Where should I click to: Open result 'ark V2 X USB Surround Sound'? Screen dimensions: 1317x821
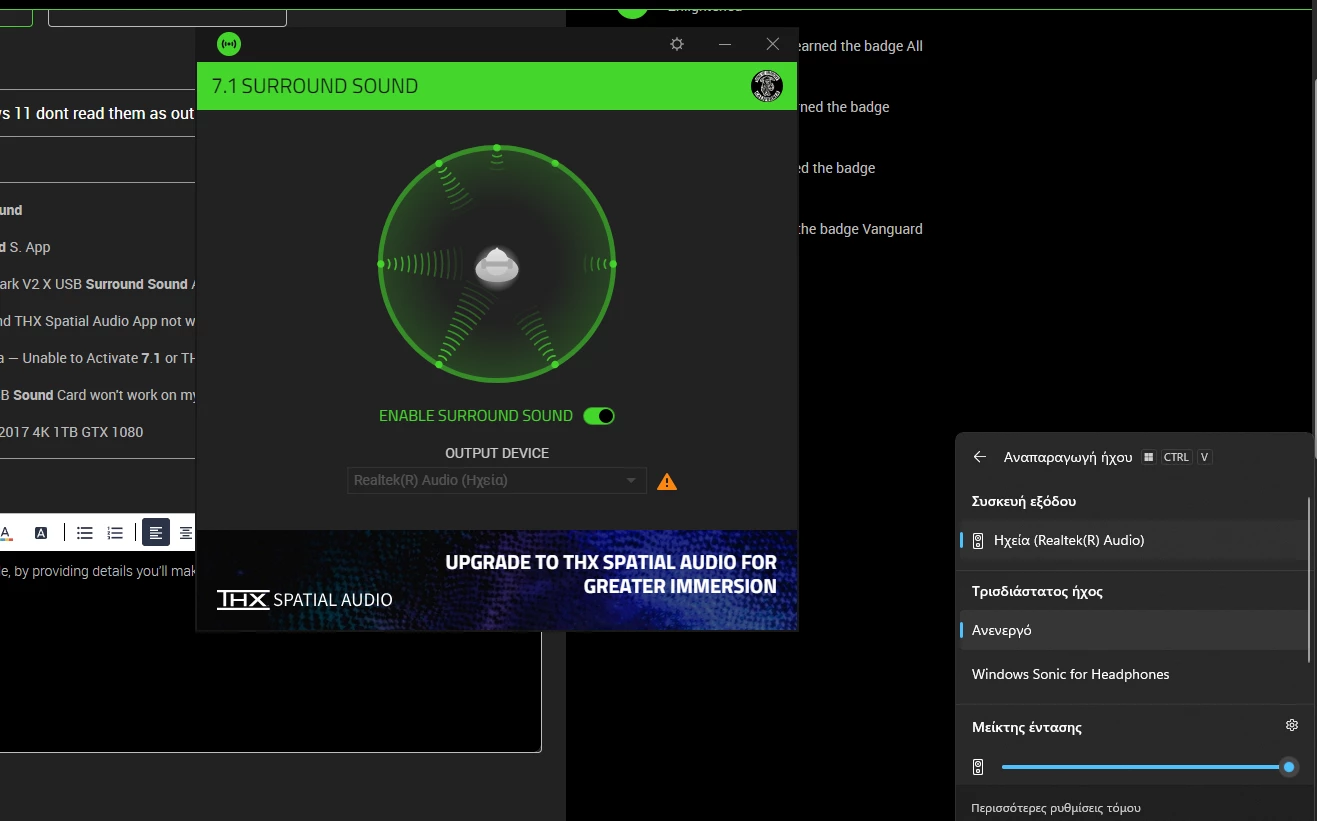click(x=98, y=284)
